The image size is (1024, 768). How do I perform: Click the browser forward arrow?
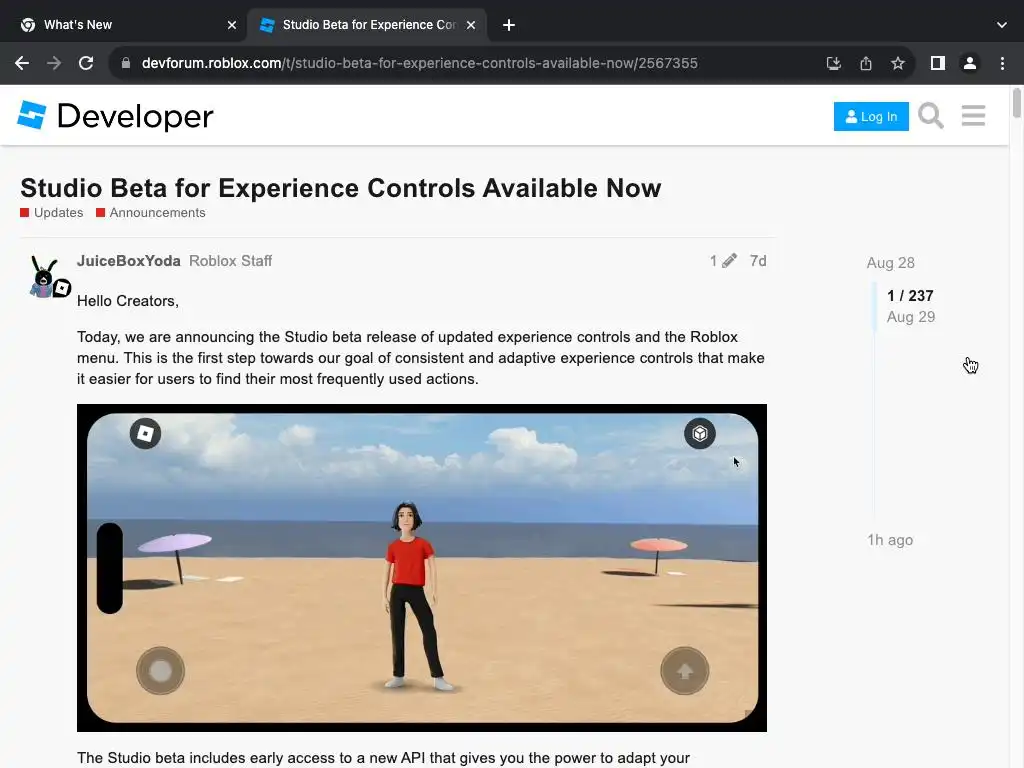(x=54, y=63)
